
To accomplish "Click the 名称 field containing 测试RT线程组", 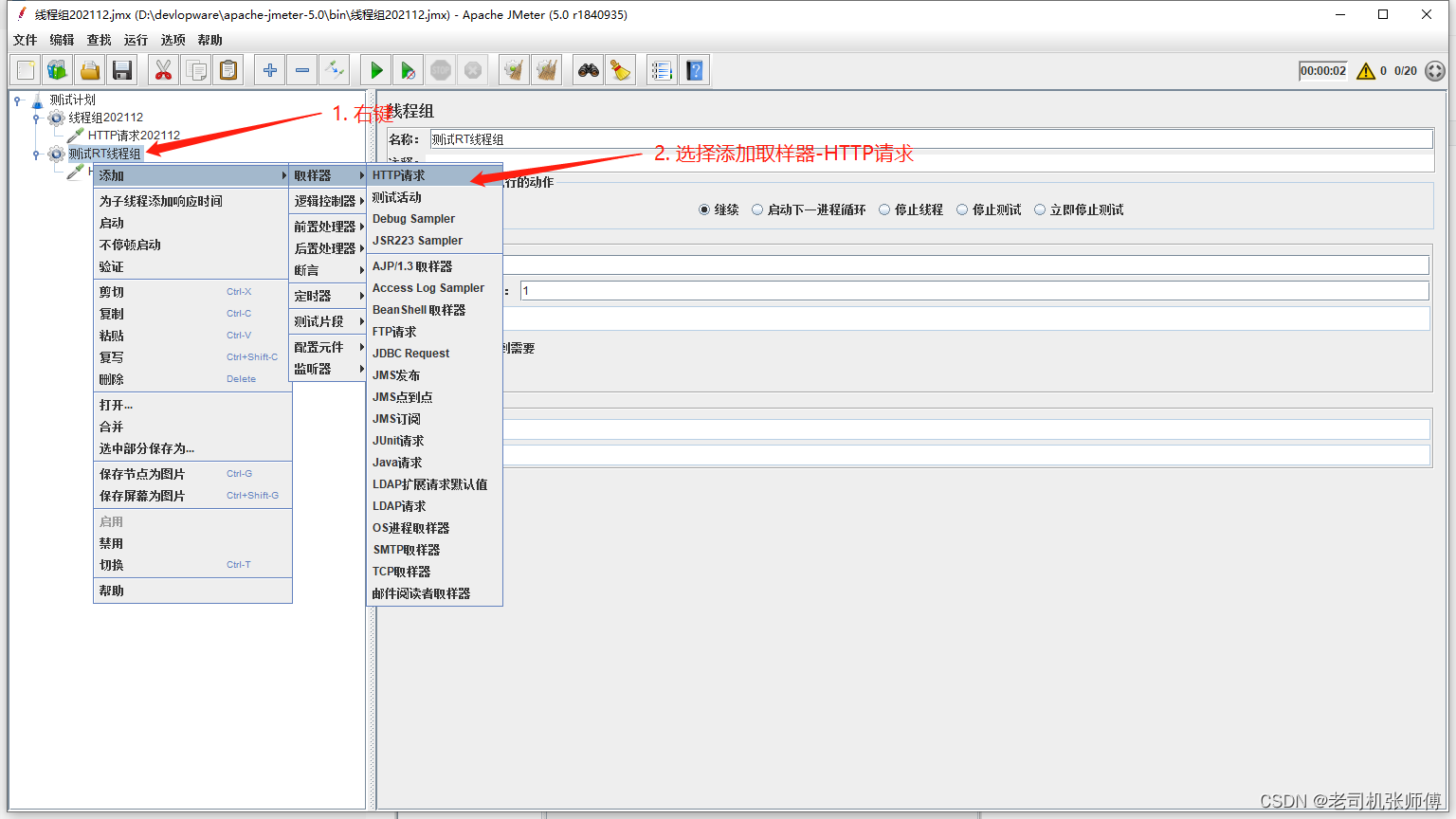I will tap(931, 139).
